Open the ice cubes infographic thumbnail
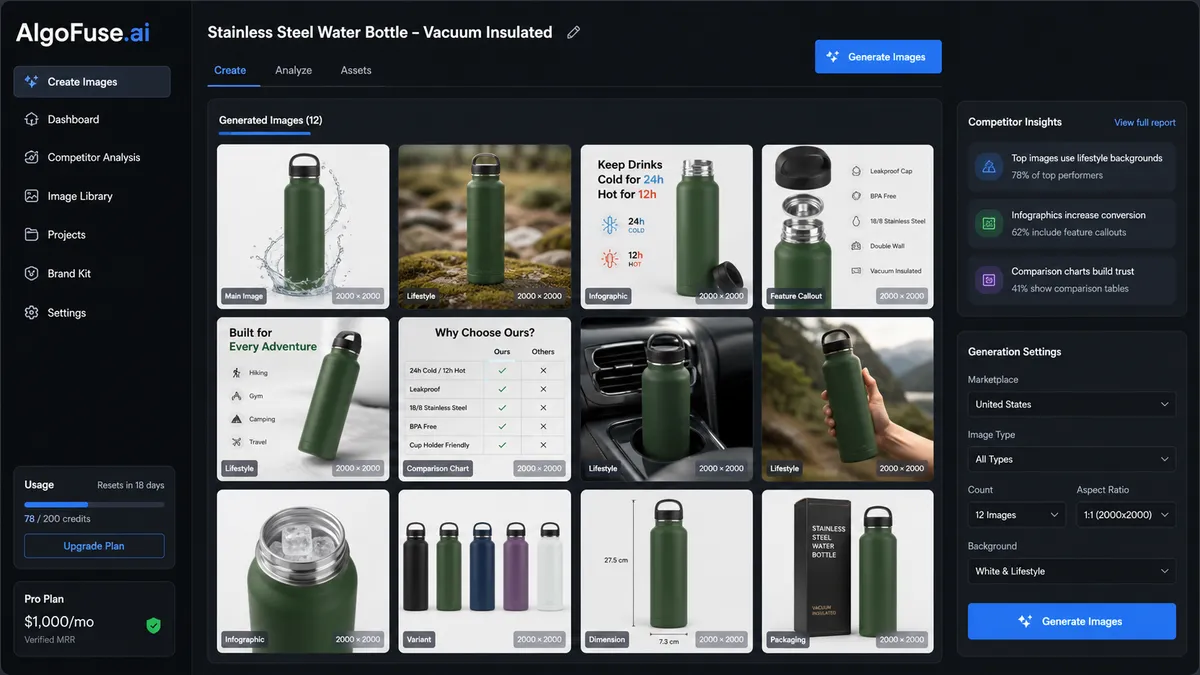 point(303,571)
